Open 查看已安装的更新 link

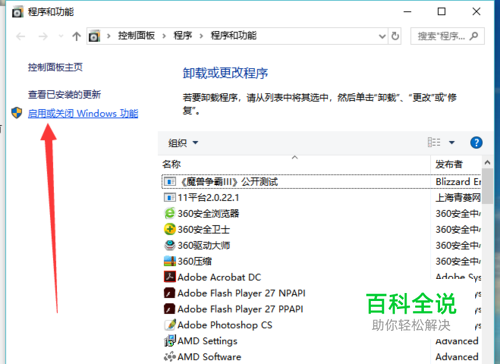pos(64,94)
